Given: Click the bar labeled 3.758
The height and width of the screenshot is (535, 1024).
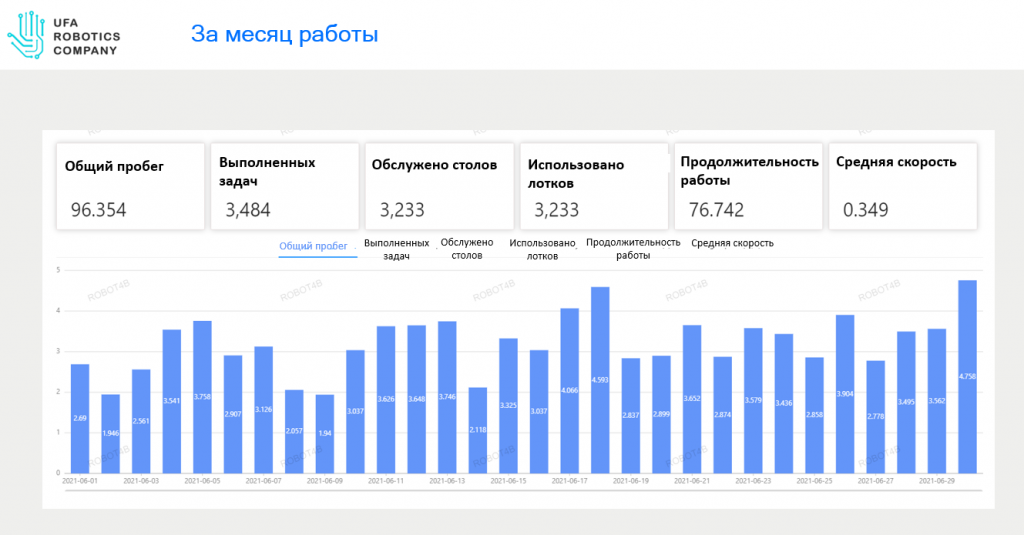Looking at the screenshot, I should (x=202, y=397).
